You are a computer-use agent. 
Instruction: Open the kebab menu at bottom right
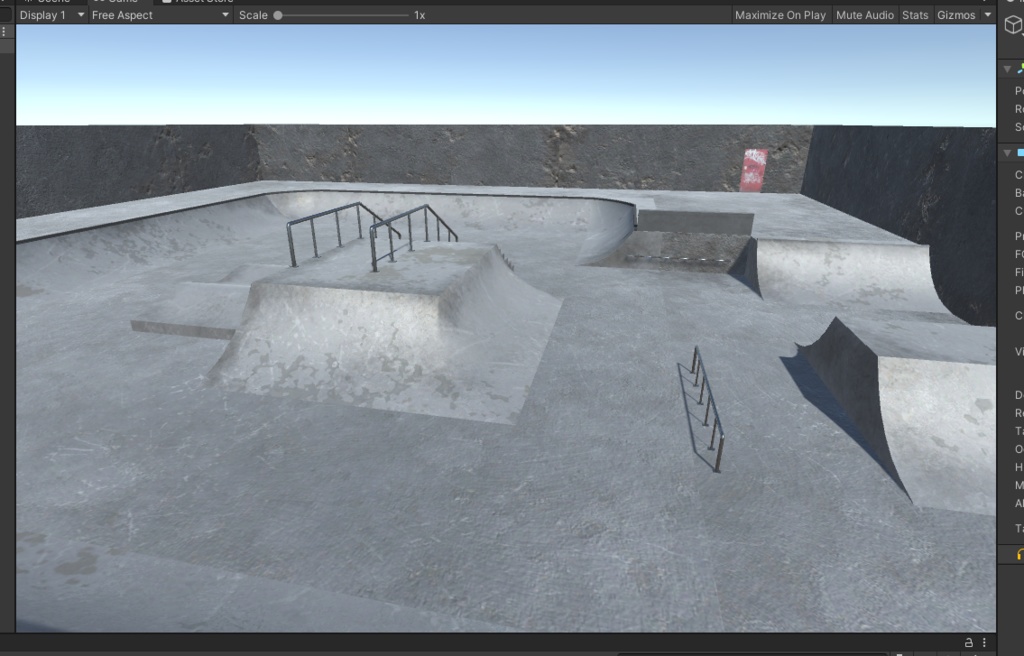point(984,642)
